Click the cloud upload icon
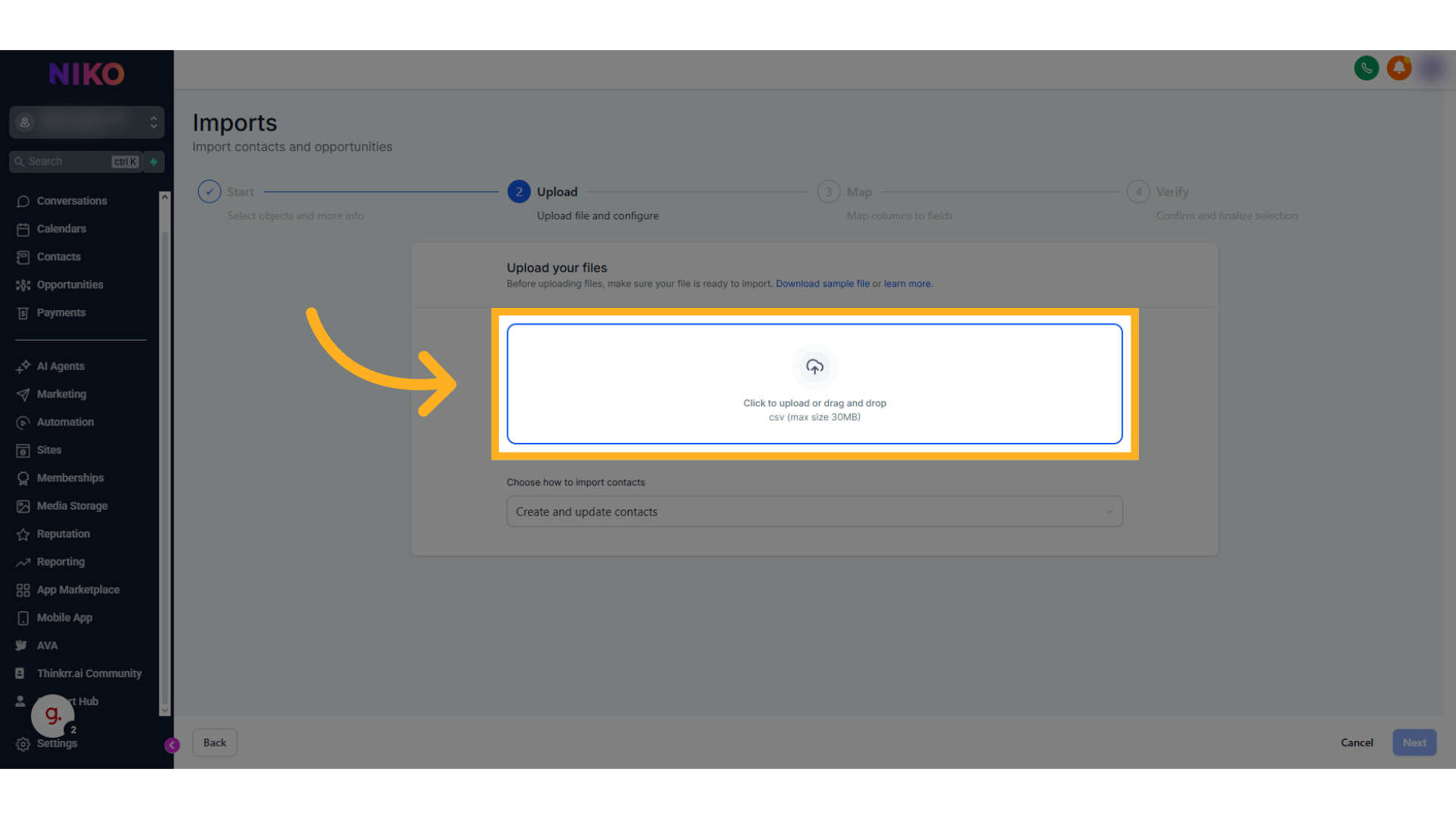Image resolution: width=1456 pixels, height=819 pixels. (x=814, y=367)
